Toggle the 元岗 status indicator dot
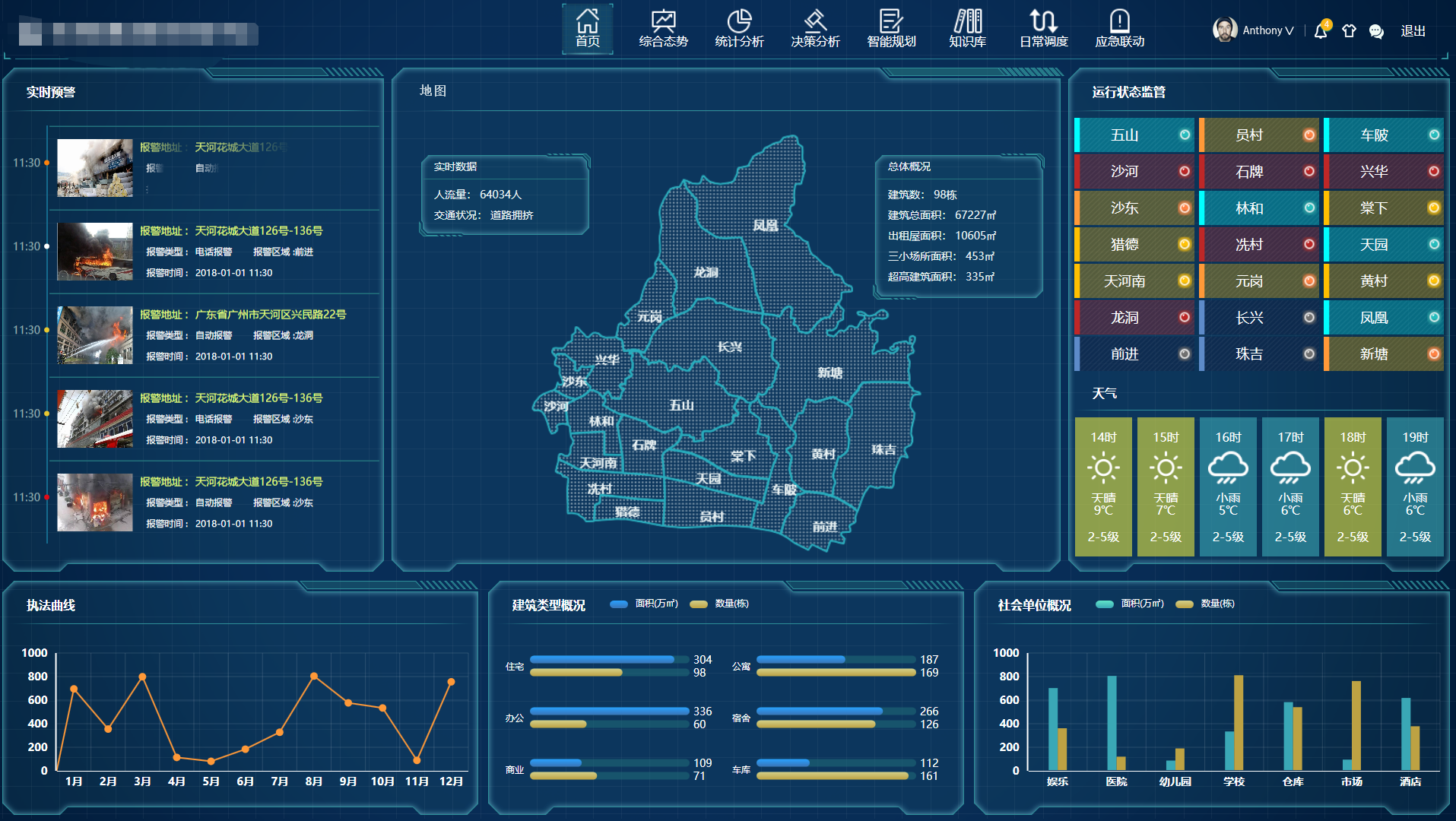Image resolution: width=1456 pixels, height=821 pixels. [1309, 281]
